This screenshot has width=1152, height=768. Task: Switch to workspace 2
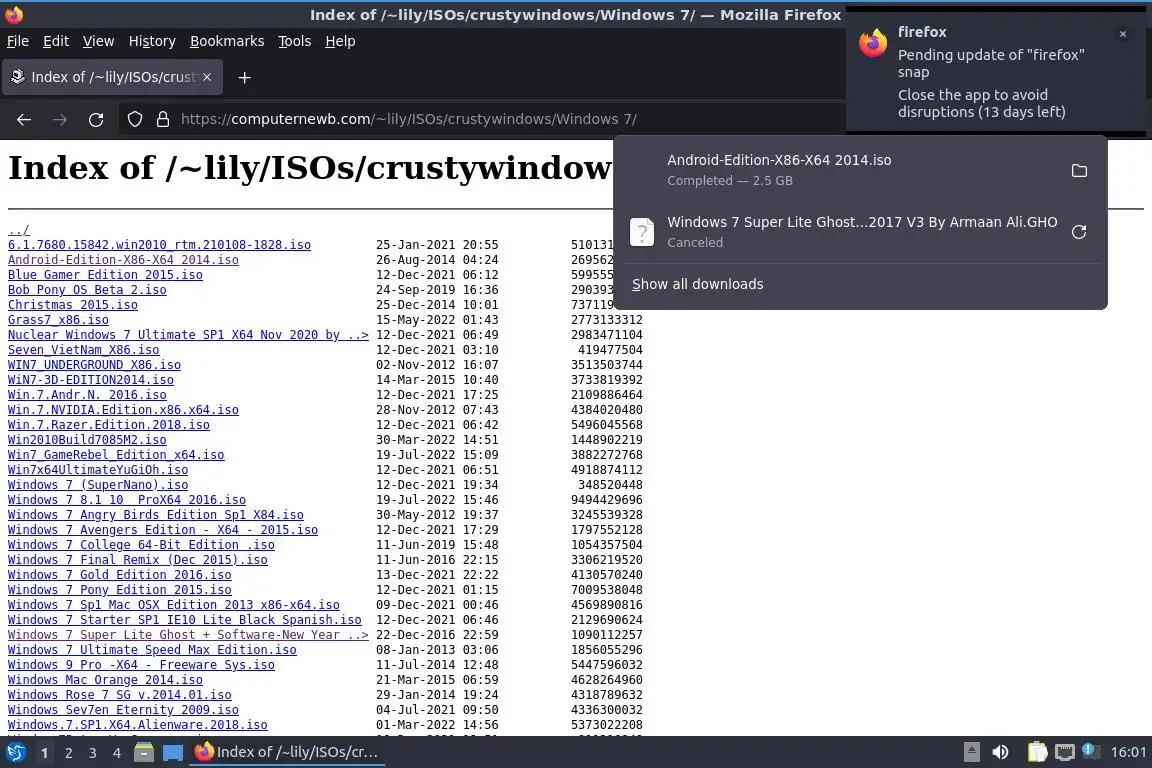coord(68,753)
